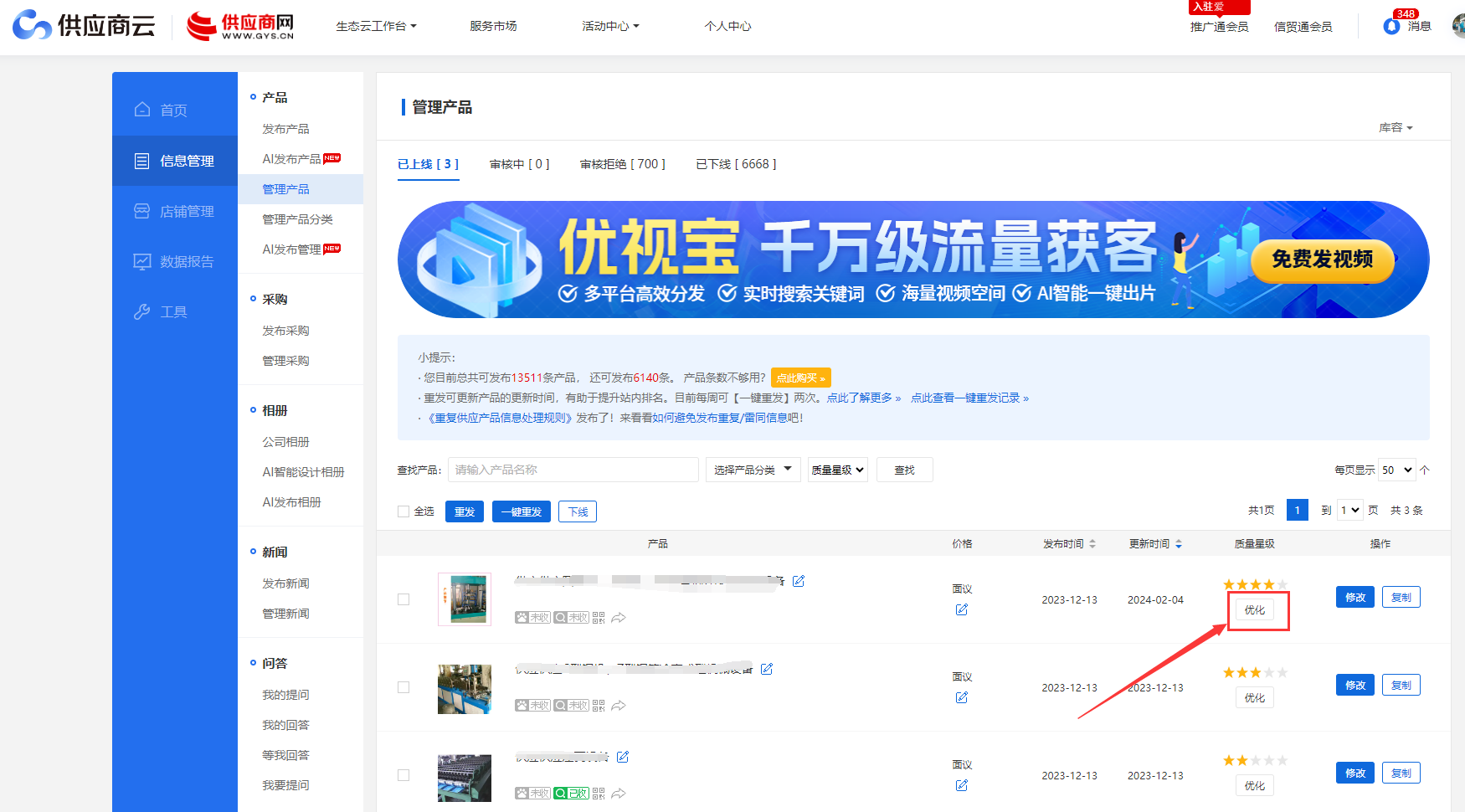Open 数据报告 chart icon in sidebar
1465x812 pixels.
pos(142,261)
